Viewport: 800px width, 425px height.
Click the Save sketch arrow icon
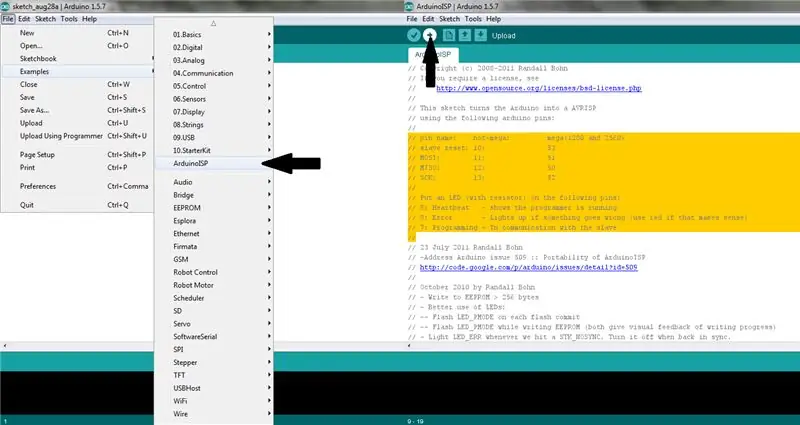click(481, 35)
